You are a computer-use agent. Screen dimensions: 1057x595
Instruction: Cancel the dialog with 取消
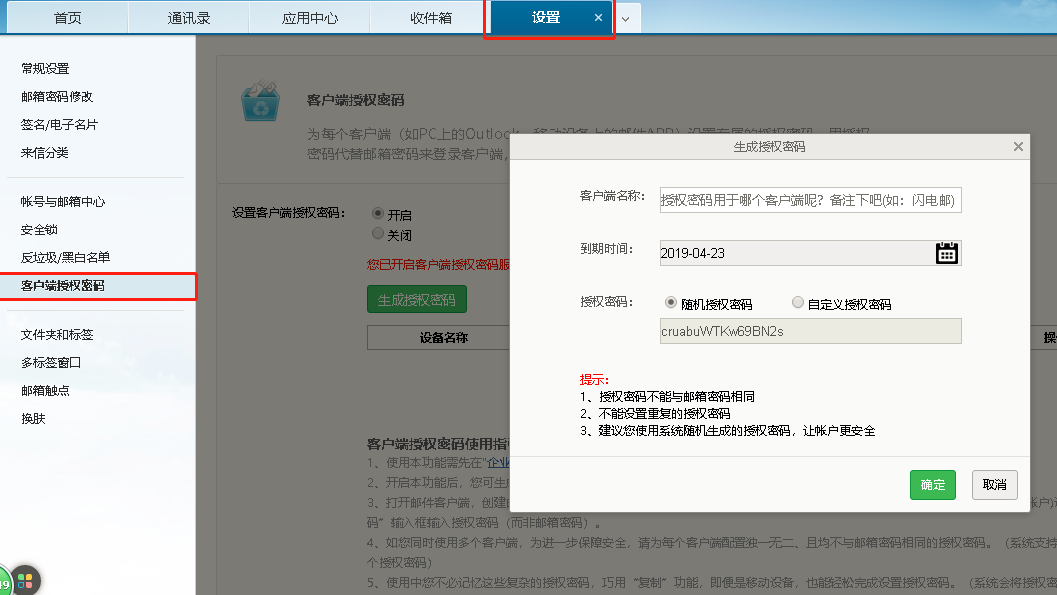994,484
